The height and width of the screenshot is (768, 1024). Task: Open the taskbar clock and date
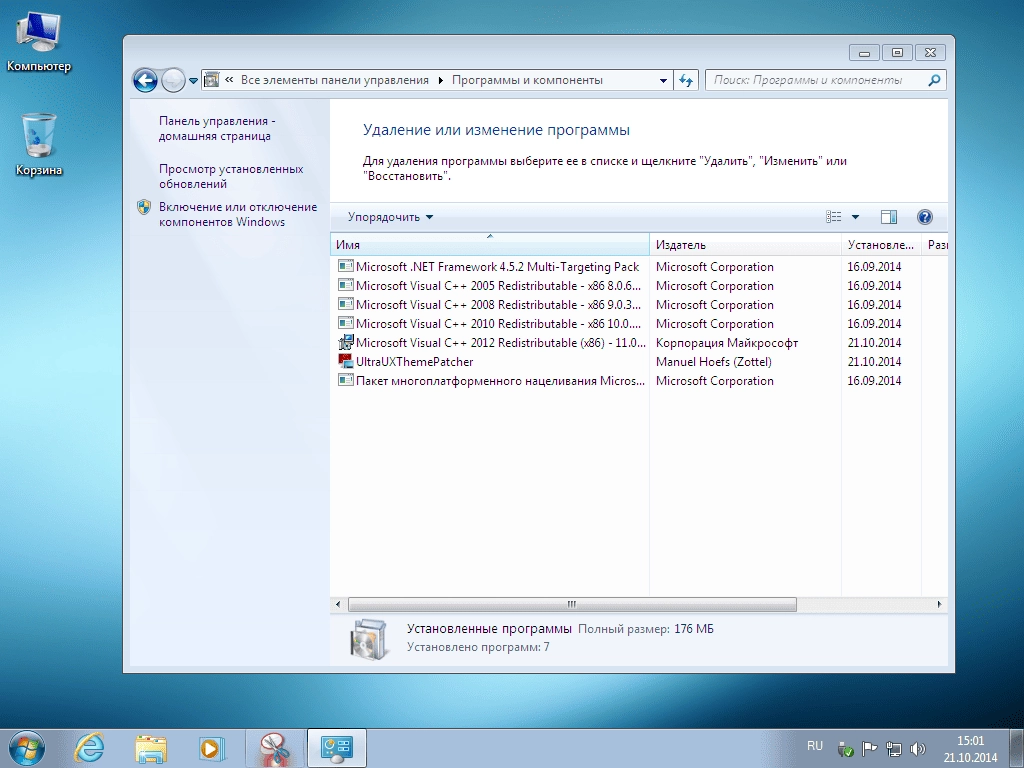(x=970, y=749)
